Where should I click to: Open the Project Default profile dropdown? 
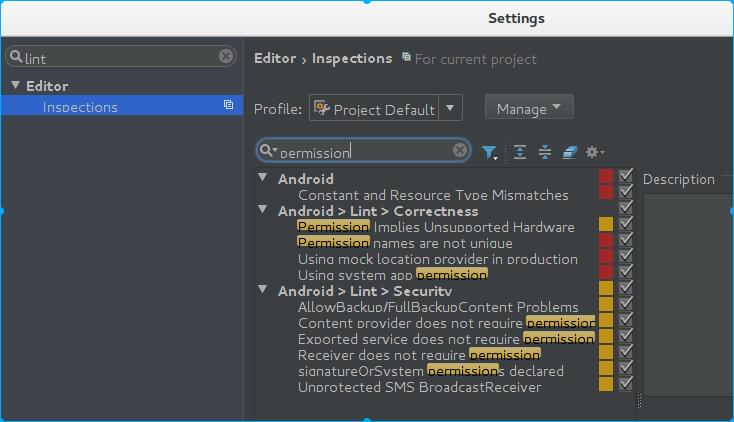click(452, 108)
